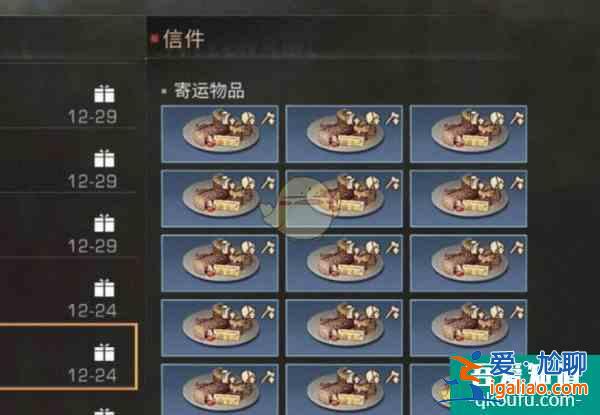Click gift icon in highlighted 12-24 mail
The width and height of the screenshot is (600, 415).
(104, 353)
